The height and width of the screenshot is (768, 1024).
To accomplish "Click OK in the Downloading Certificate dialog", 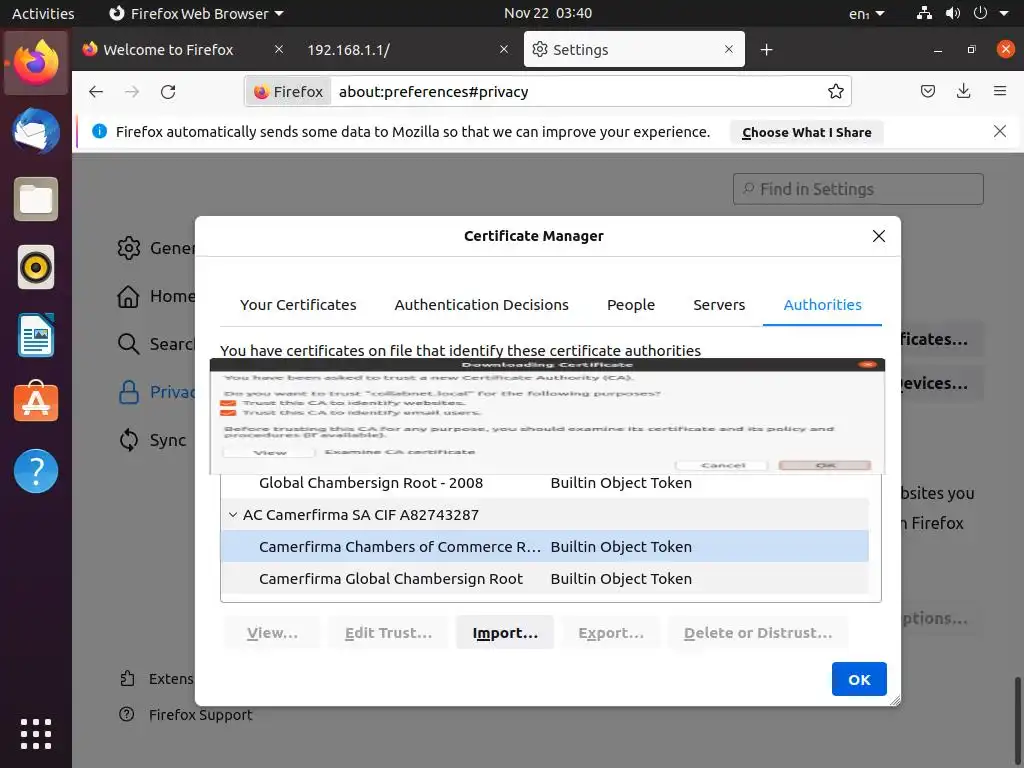I will coord(825,466).
